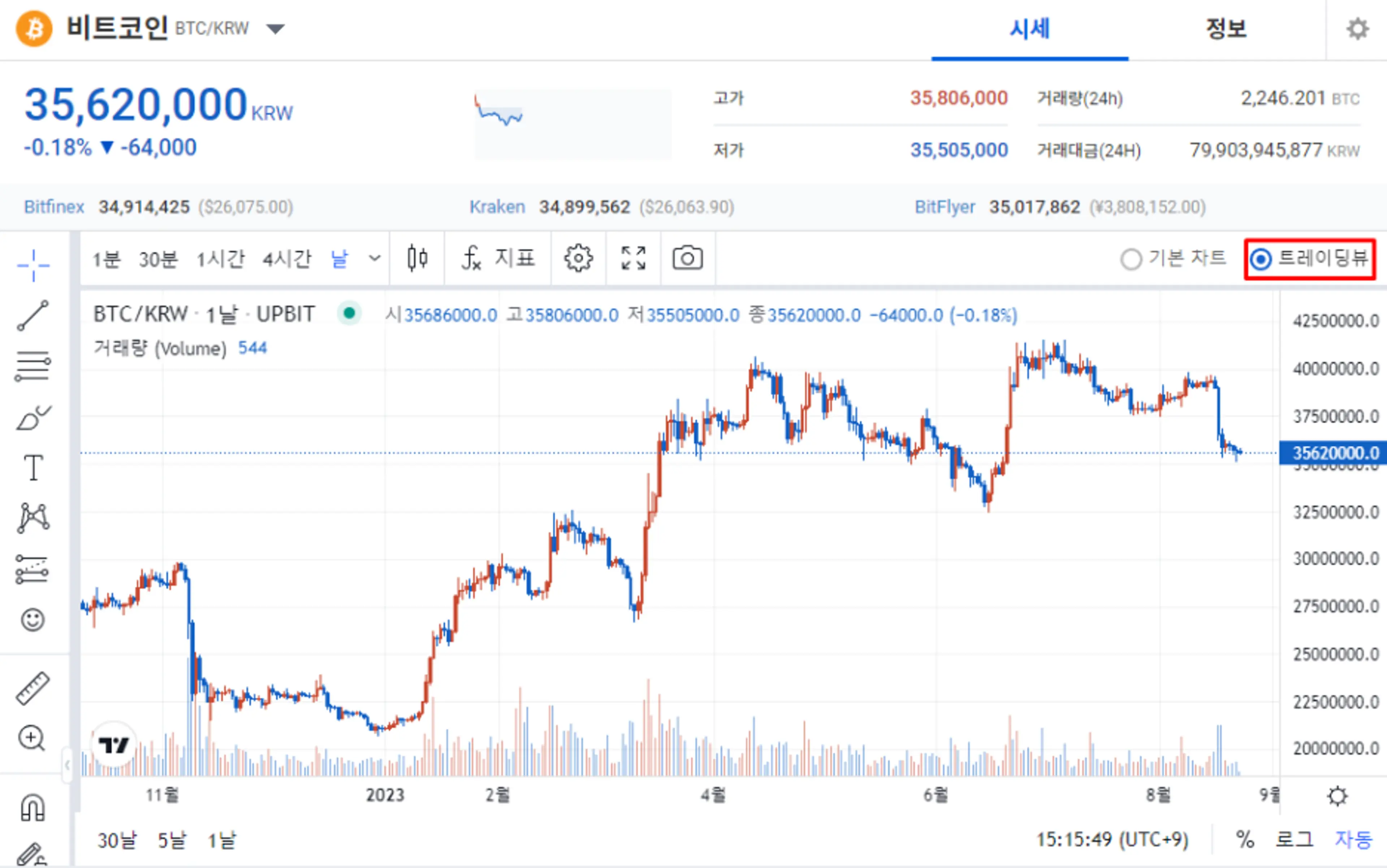The width and height of the screenshot is (1387, 868).
Task: Switch to the 정보 tab
Action: (x=1226, y=29)
